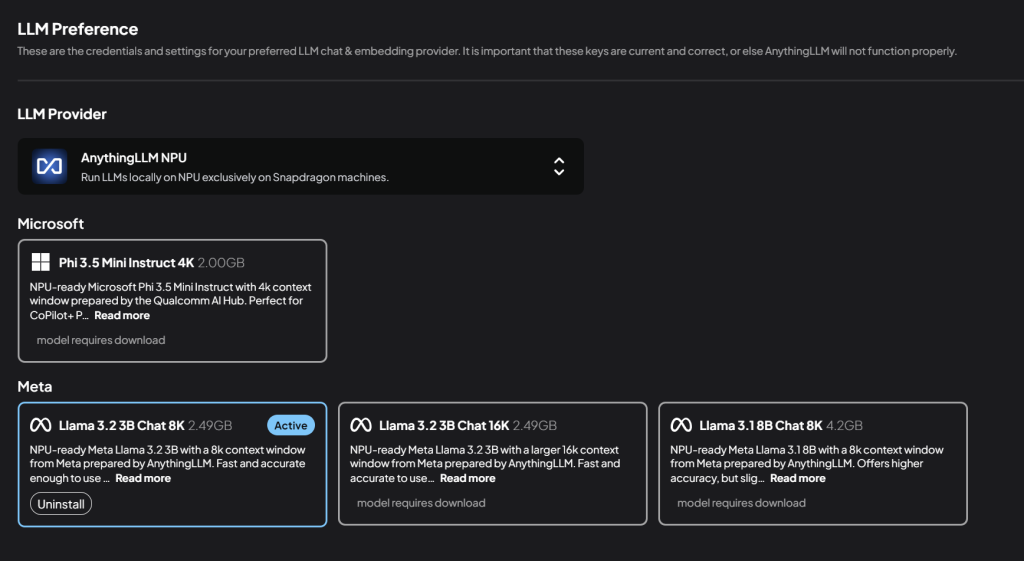Click Meta logo on Llama 3.2 8K card
This screenshot has width=1024, height=561.
coord(41,425)
